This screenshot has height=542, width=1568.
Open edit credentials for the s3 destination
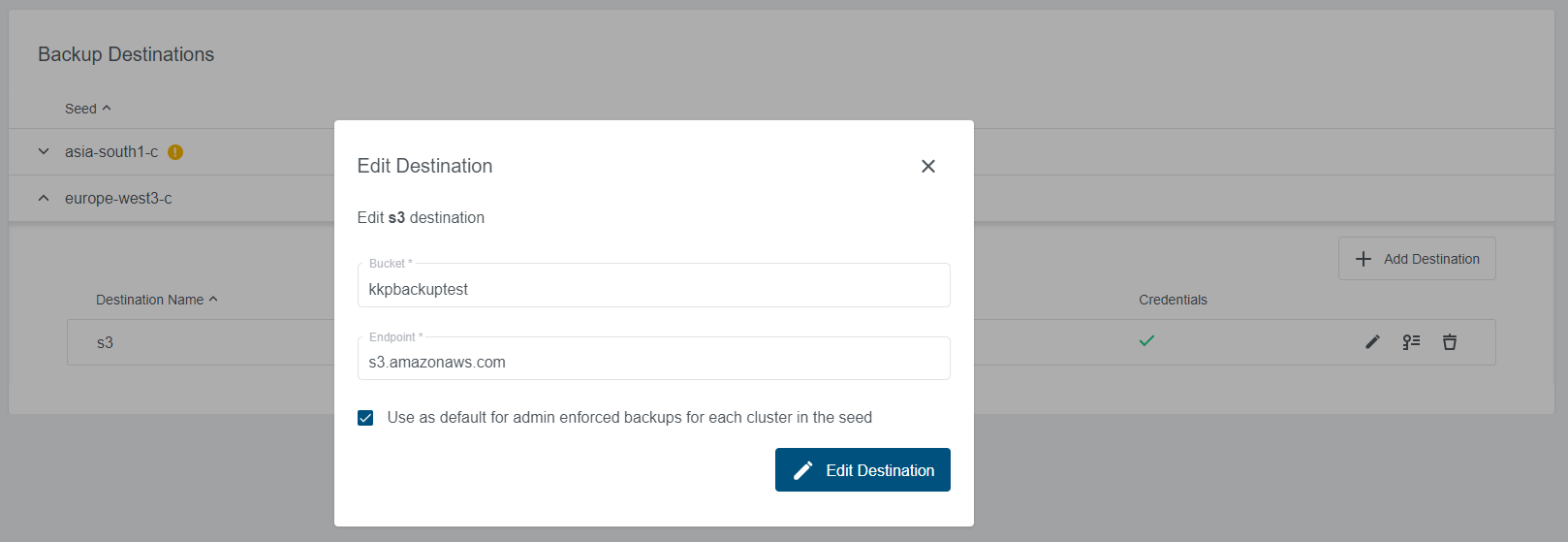tap(1411, 342)
